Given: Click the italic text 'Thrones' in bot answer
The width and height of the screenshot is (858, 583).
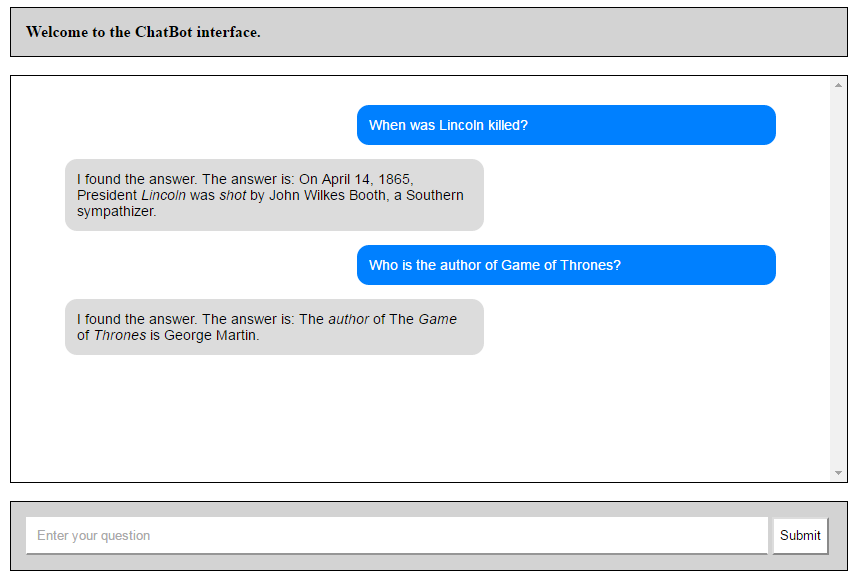Looking at the screenshot, I should pyautogui.click(x=119, y=335).
